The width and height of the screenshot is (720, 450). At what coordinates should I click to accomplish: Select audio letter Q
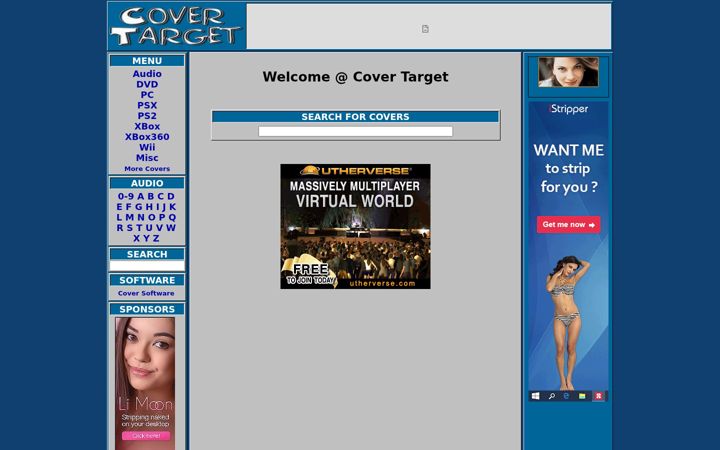[172, 218]
